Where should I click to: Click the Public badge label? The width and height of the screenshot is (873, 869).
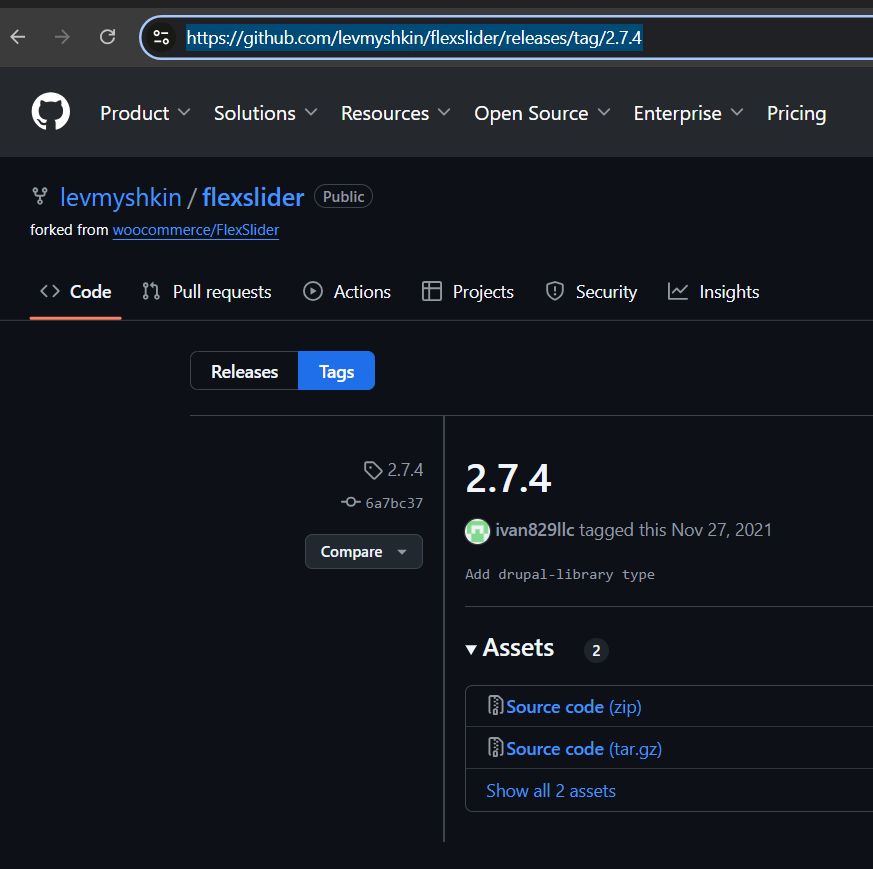[x=344, y=196]
